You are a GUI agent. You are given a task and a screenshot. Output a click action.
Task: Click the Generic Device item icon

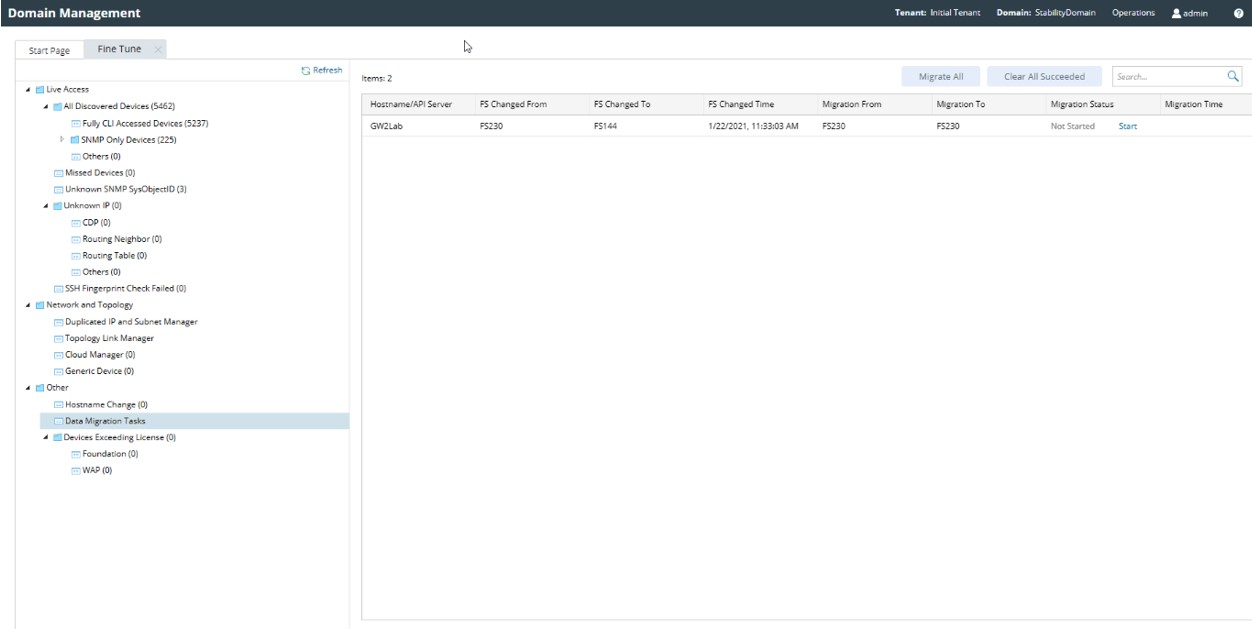[58, 371]
